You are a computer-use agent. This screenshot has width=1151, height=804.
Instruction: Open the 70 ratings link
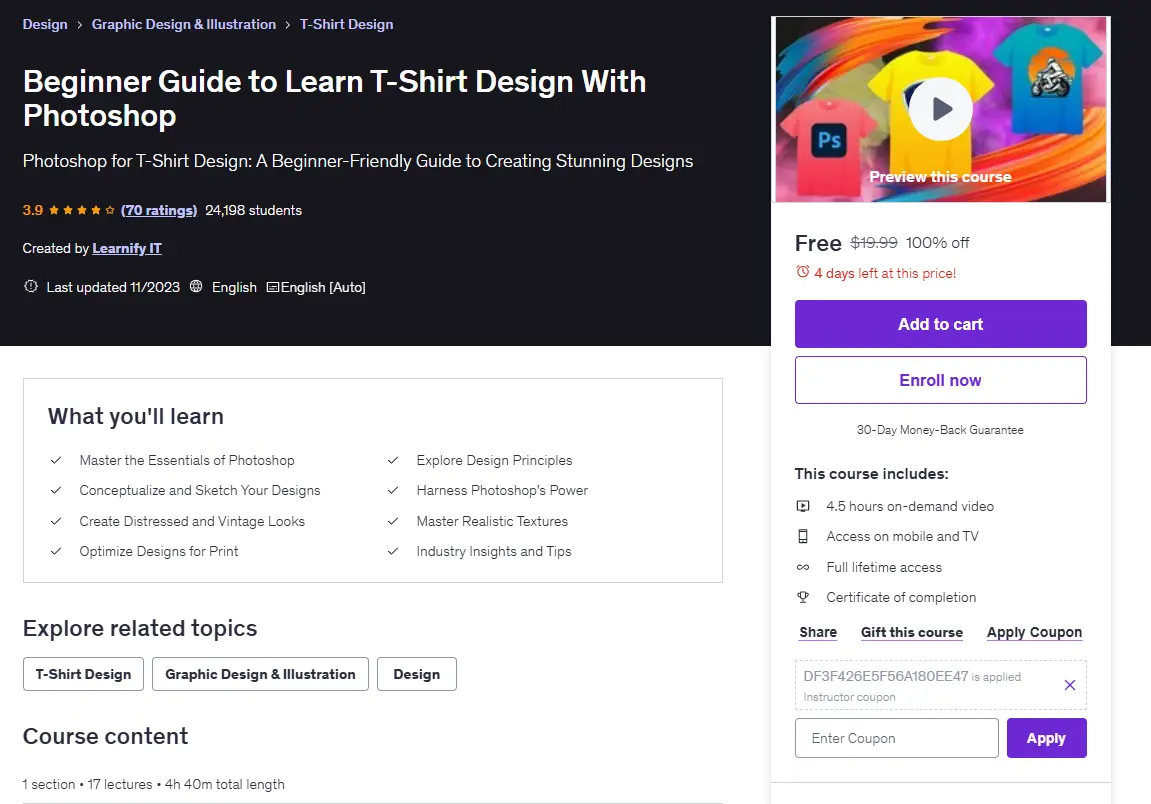[x=159, y=210]
